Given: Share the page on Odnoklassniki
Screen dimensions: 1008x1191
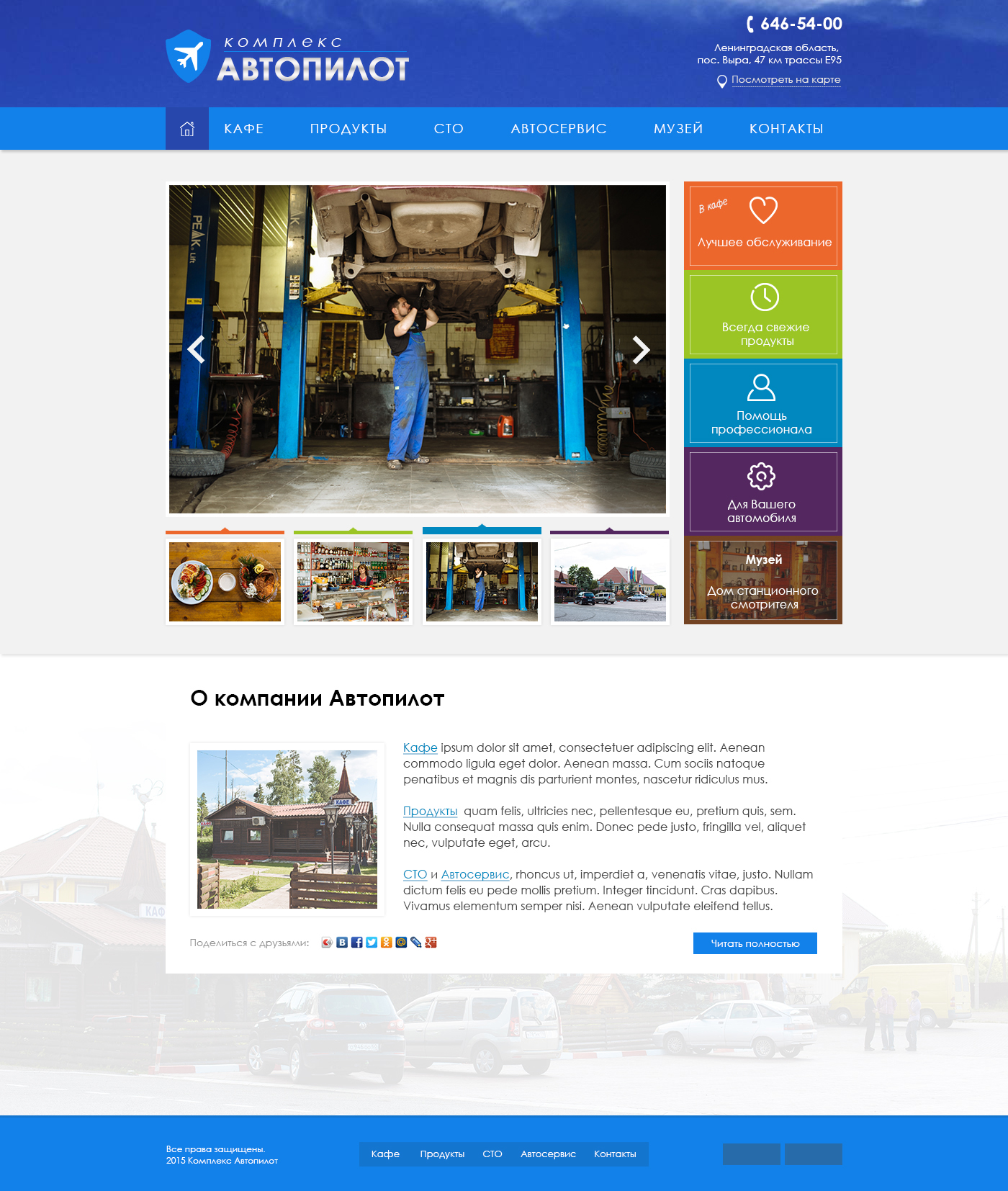Looking at the screenshot, I should (387, 943).
